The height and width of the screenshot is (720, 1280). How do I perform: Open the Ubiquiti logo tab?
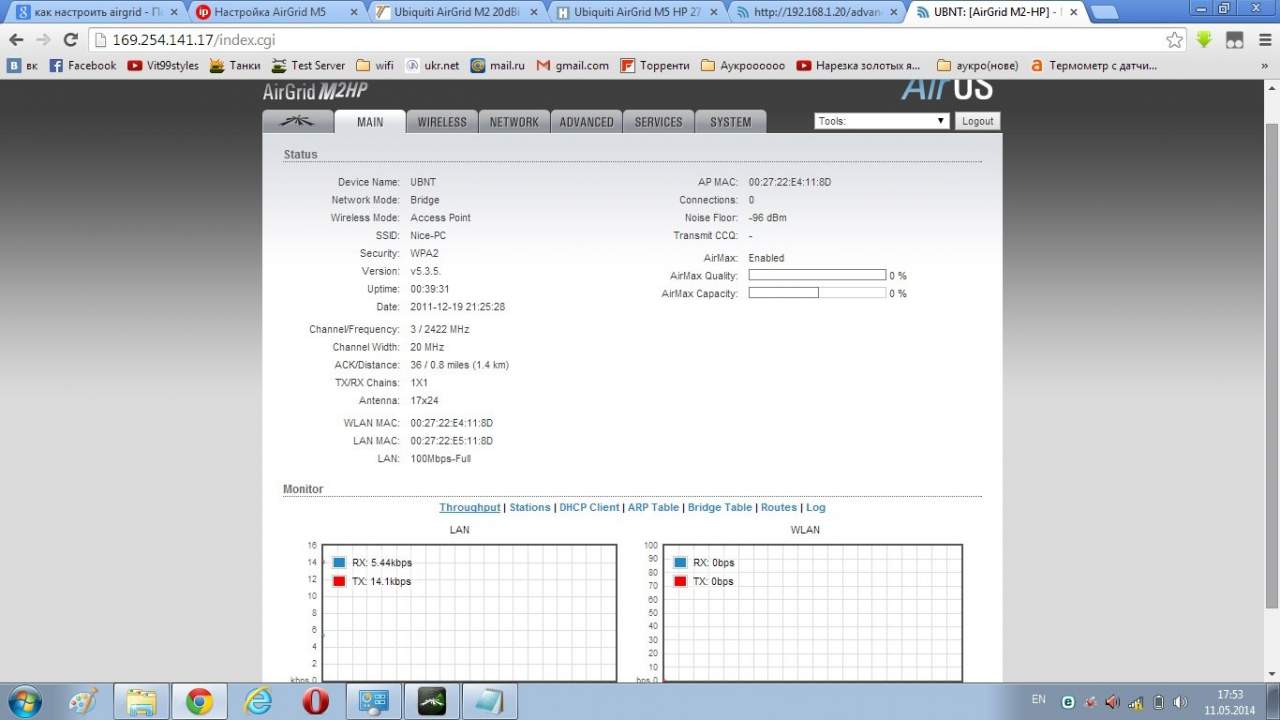(x=297, y=121)
